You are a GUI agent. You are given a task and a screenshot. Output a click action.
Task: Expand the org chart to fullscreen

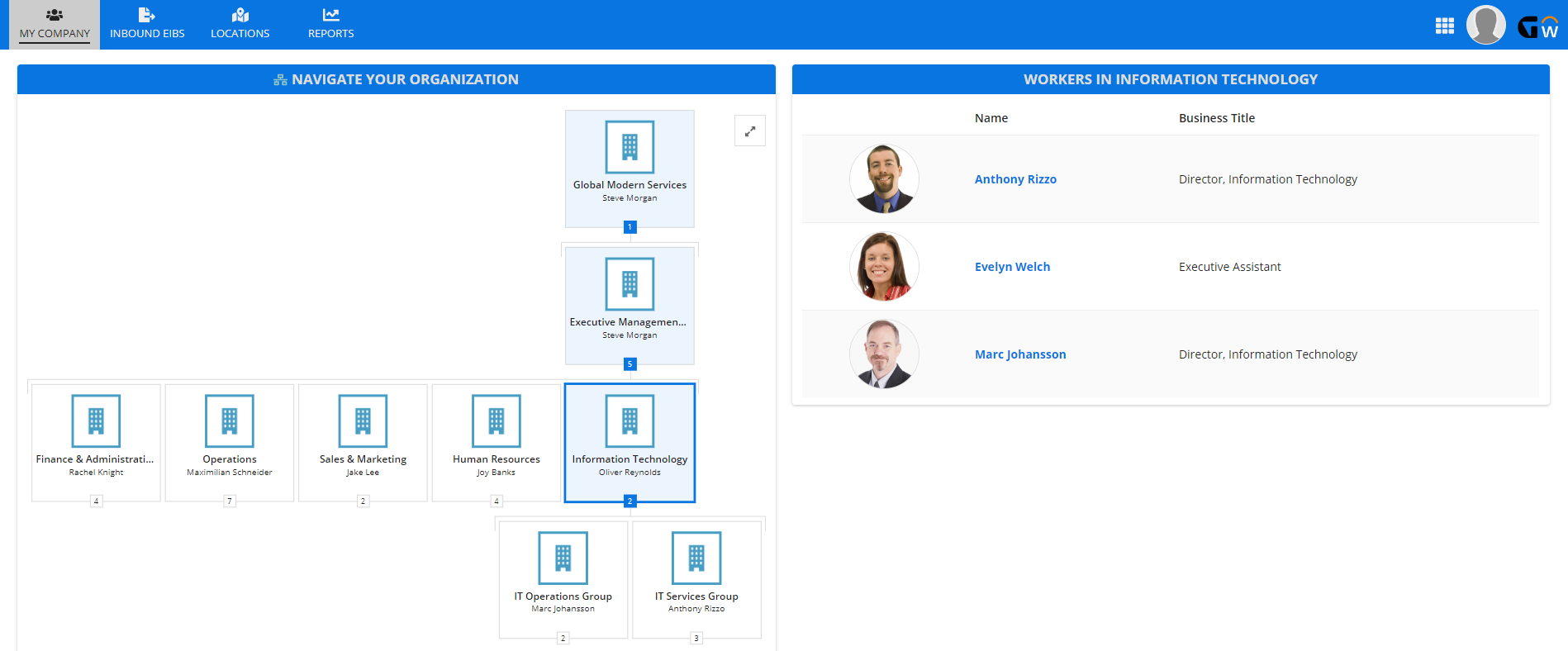coord(749,131)
